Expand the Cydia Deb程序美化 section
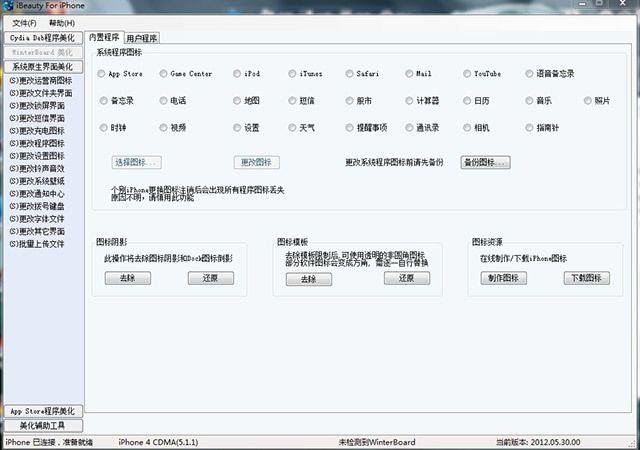 43,38
